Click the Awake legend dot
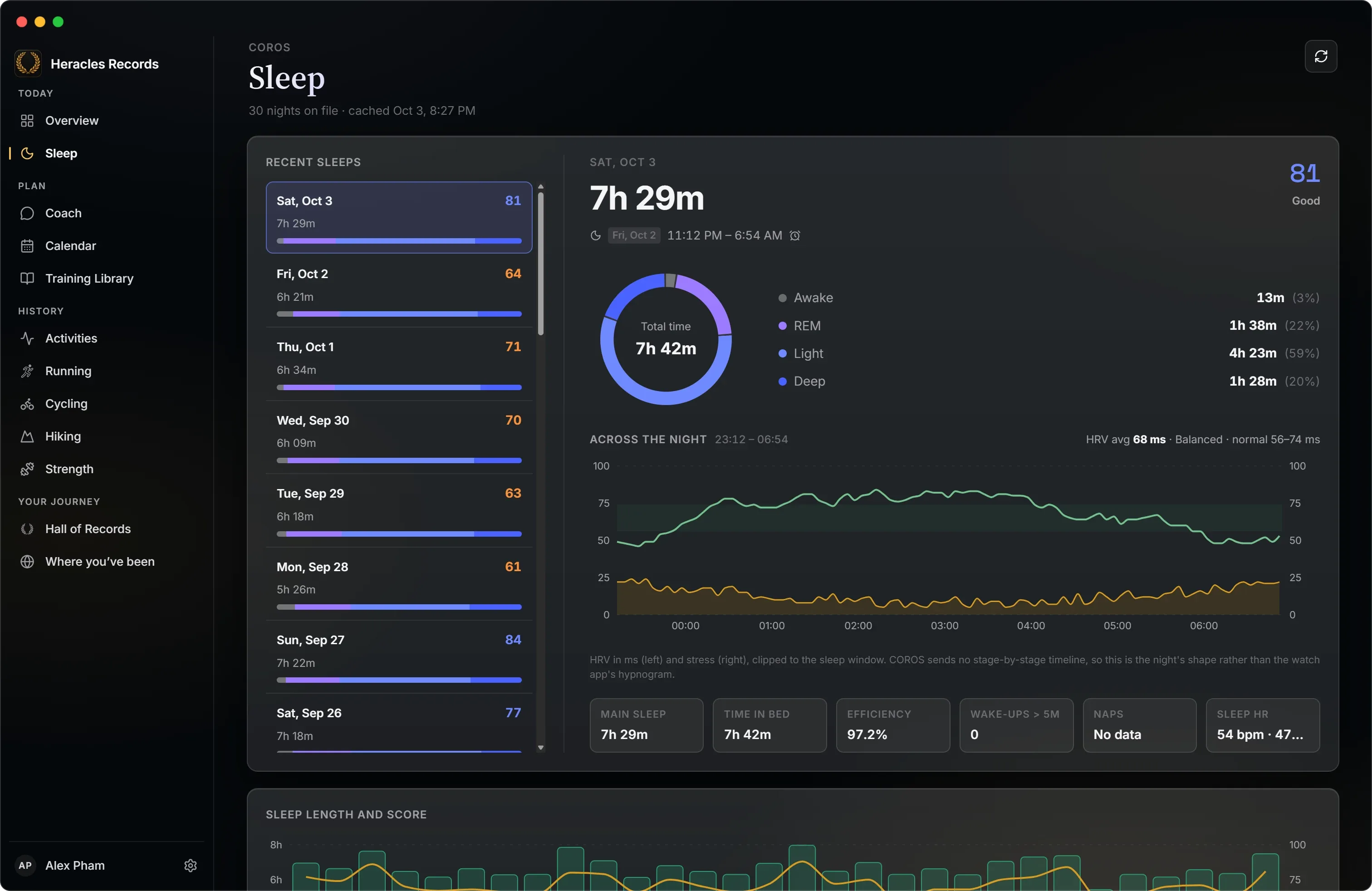 point(782,298)
